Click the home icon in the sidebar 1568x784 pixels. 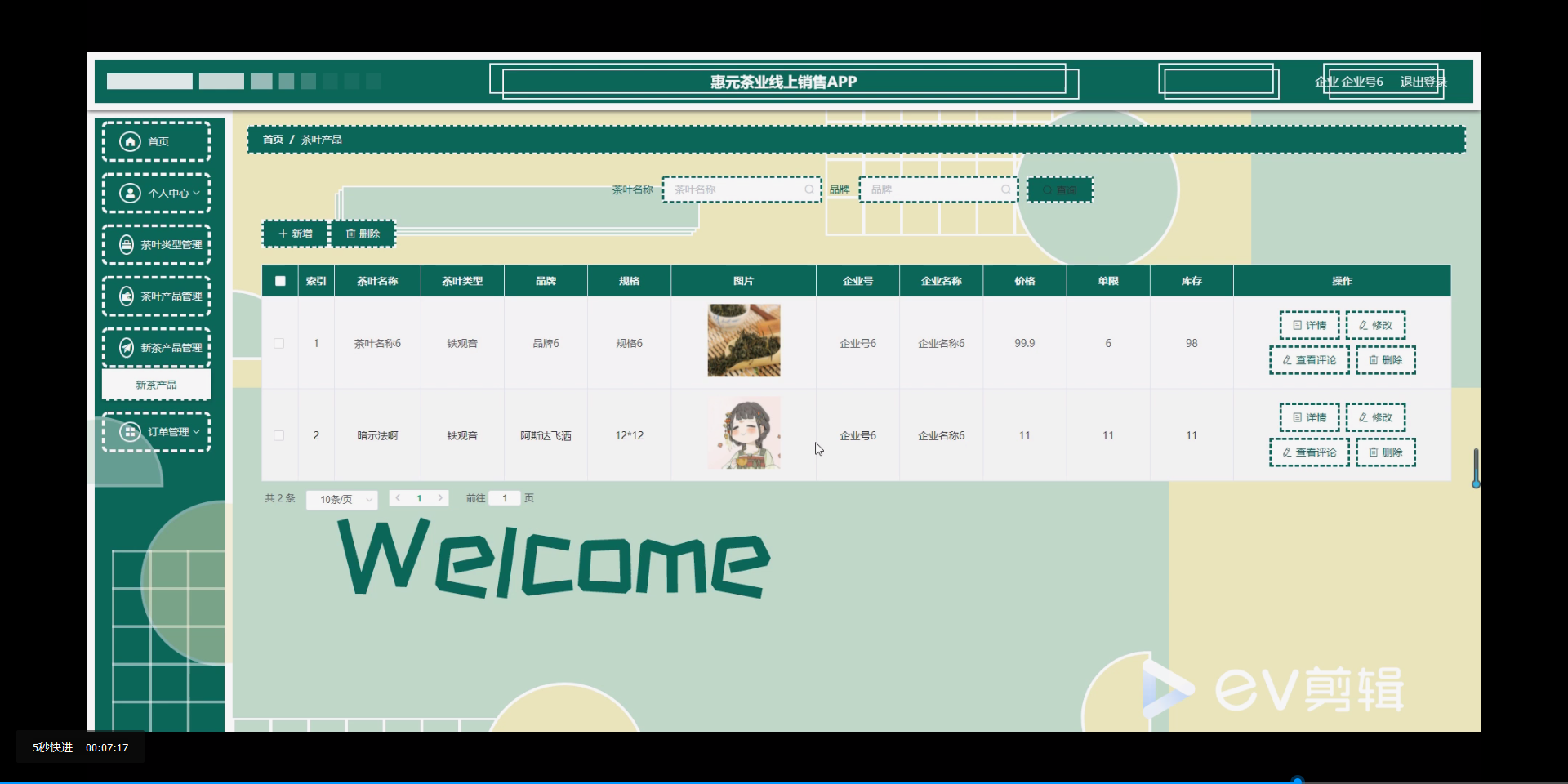130,141
